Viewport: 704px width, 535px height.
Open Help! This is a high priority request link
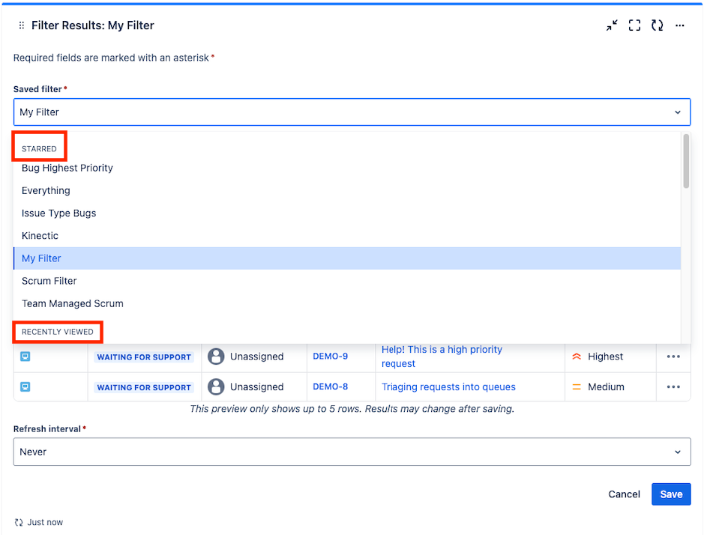click(x=441, y=356)
